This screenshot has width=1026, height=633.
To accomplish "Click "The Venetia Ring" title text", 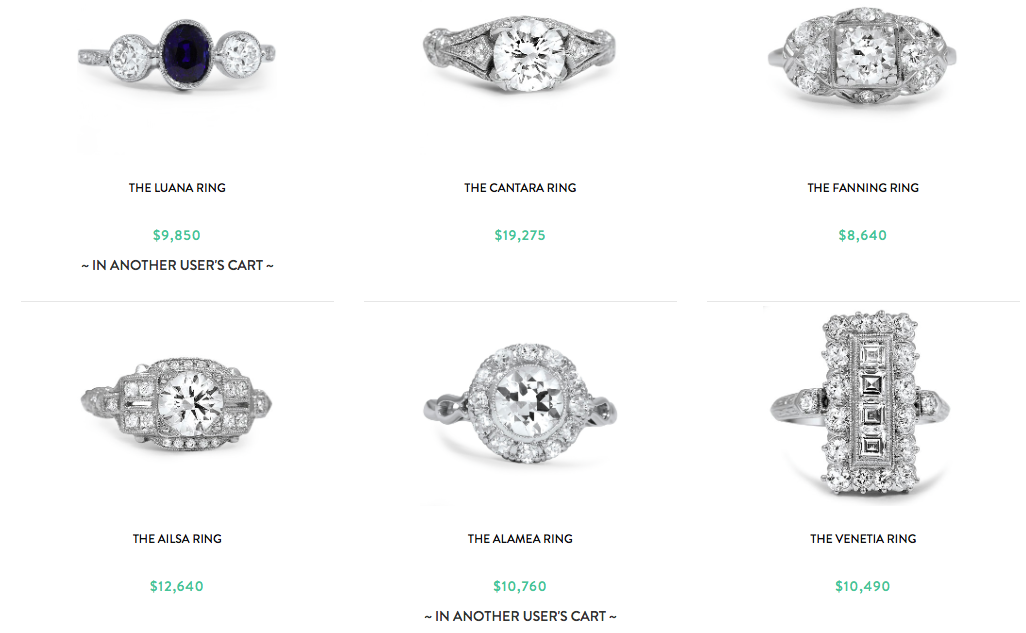I will pos(863,539).
